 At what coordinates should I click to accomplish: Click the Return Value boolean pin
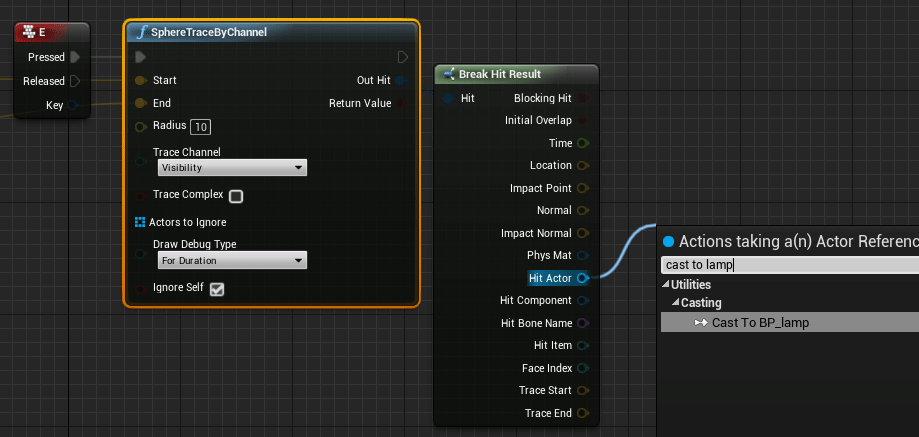401,103
